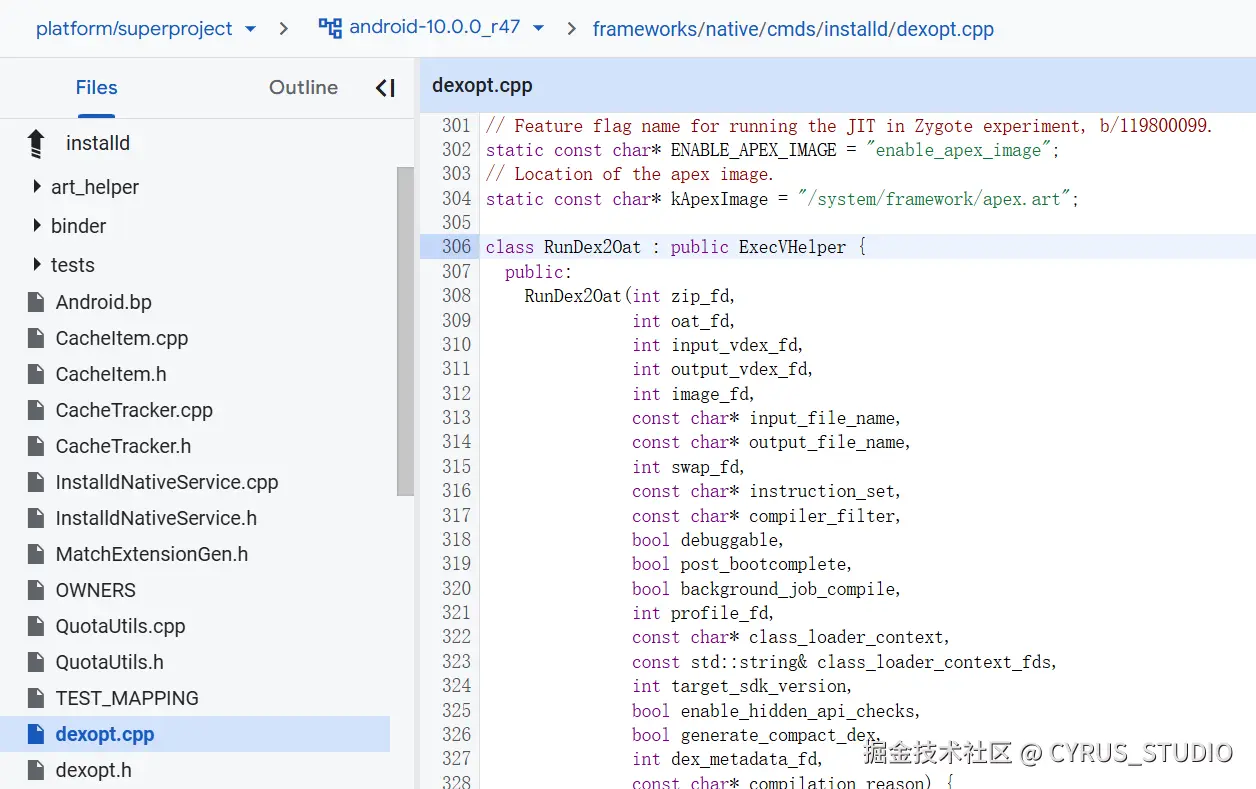Switch to the Outline tab
This screenshot has width=1256, height=789.
[303, 87]
